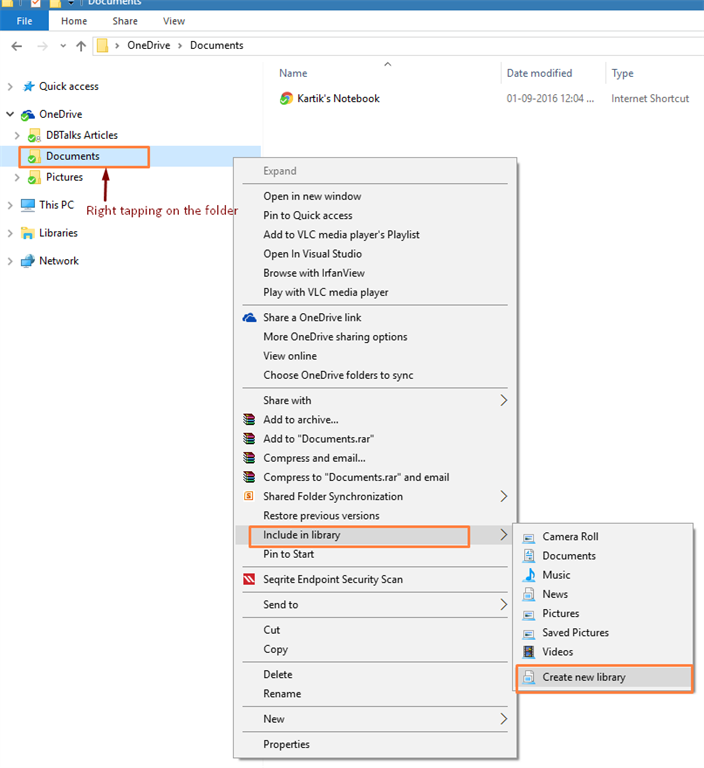The width and height of the screenshot is (704, 768).
Task: Choose Properties from the context menu
Action: [286, 745]
